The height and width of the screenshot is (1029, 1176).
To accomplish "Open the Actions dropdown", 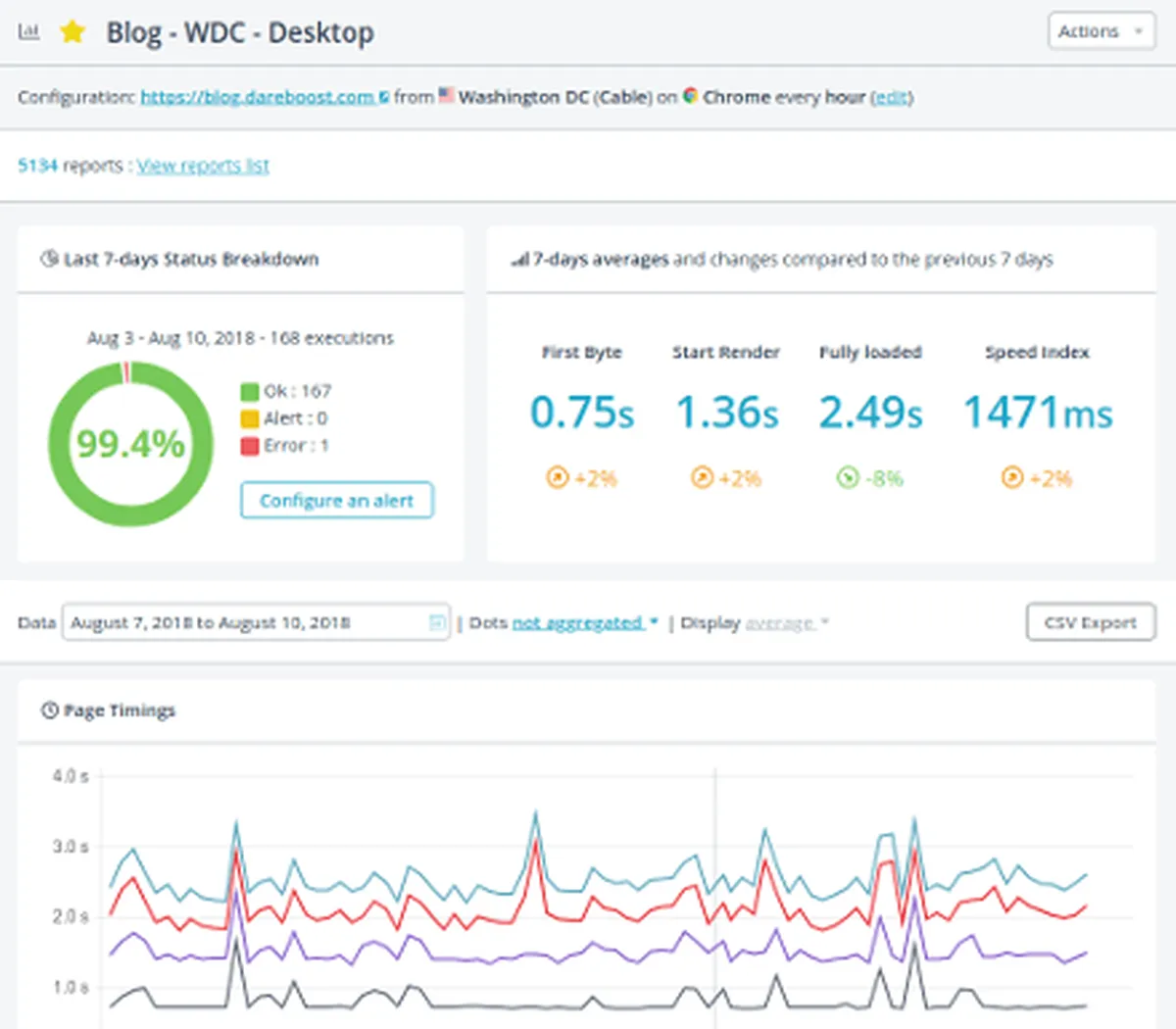I will (1102, 31).
